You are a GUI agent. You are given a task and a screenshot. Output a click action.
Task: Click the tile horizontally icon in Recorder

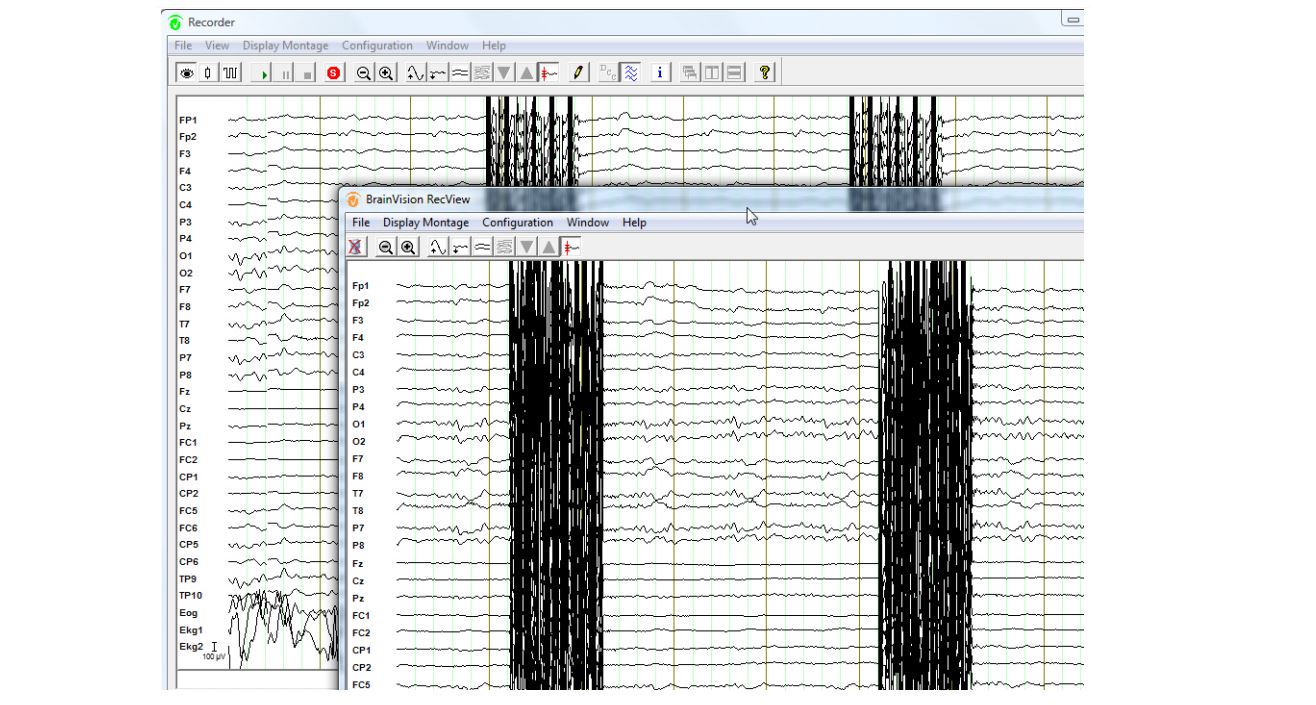tap(734, 73)
